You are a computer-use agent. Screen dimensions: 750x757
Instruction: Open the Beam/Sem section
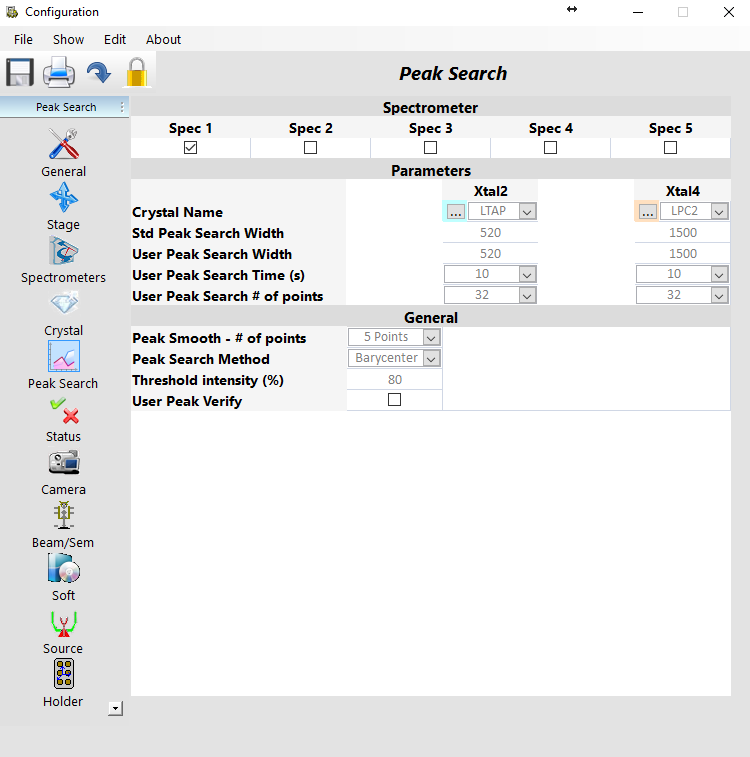pos(63,516)
